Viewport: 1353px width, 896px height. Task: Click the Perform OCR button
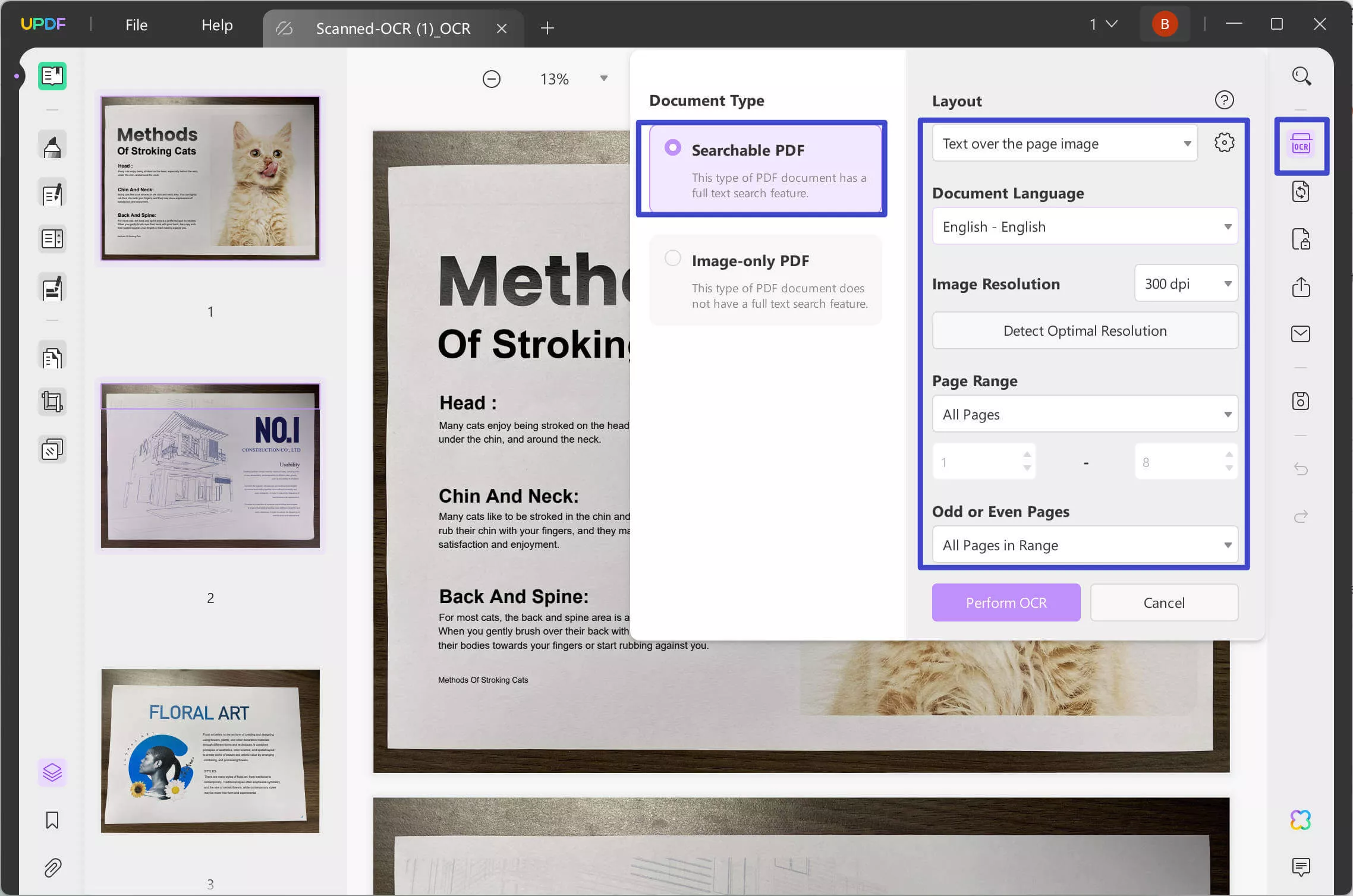point(1006,602)
